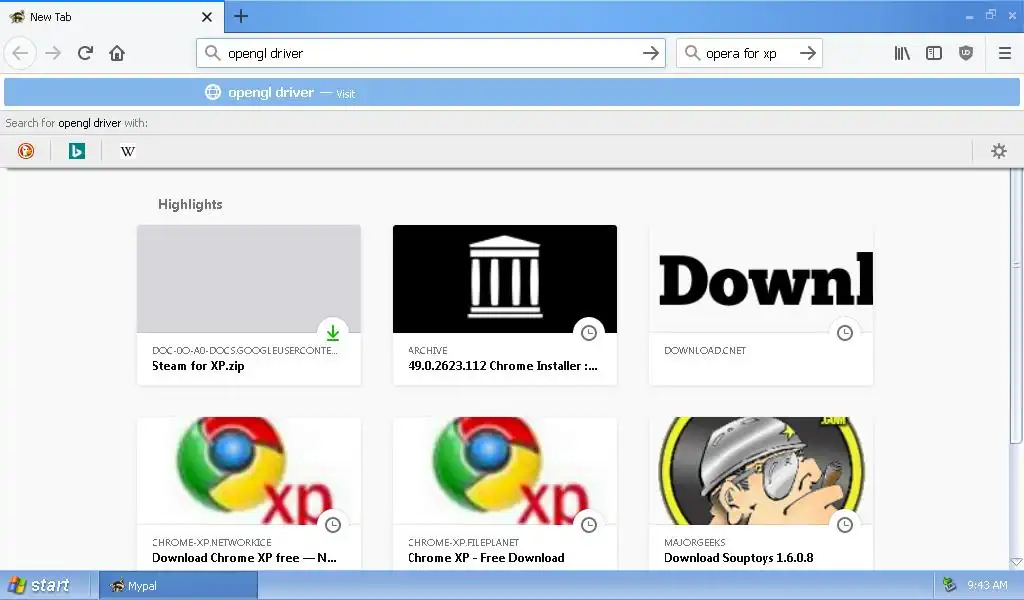Image resolution: width=1024 pixels, height=600 pixels.
Task: Open the Library bookshelf icon
Action: pyautogui.click(x=902, y=53)
